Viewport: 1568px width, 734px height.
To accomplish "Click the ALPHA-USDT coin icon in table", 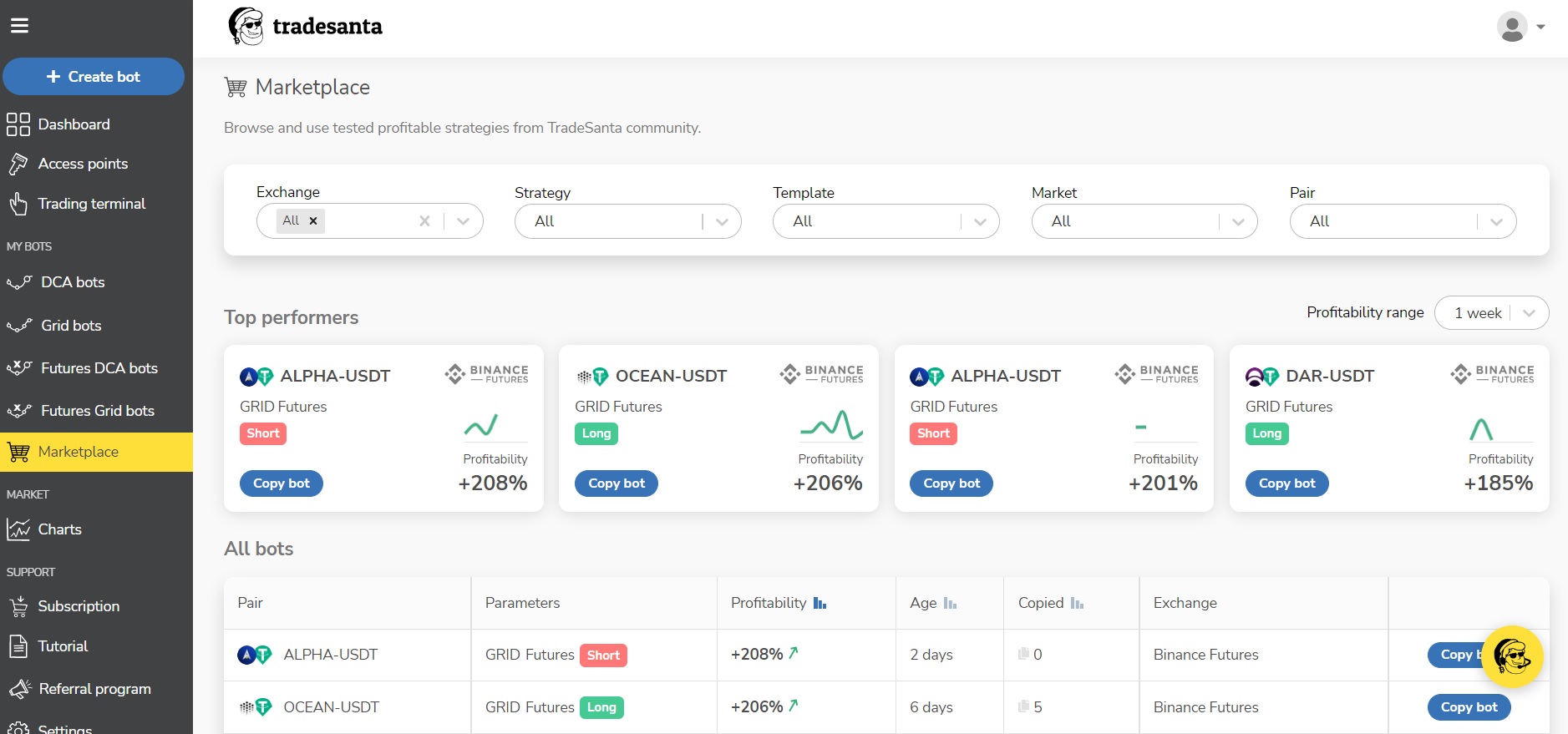I will coord(255,655).
